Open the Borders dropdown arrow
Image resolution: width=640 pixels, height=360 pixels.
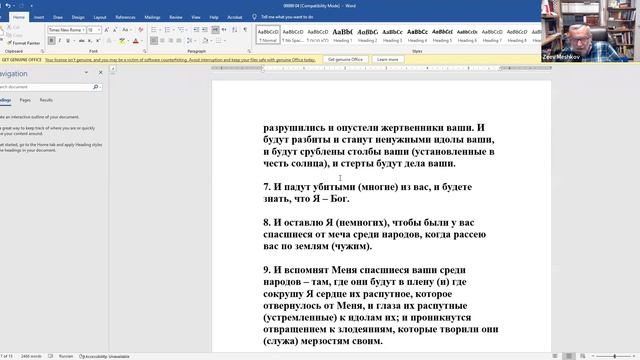225,41
